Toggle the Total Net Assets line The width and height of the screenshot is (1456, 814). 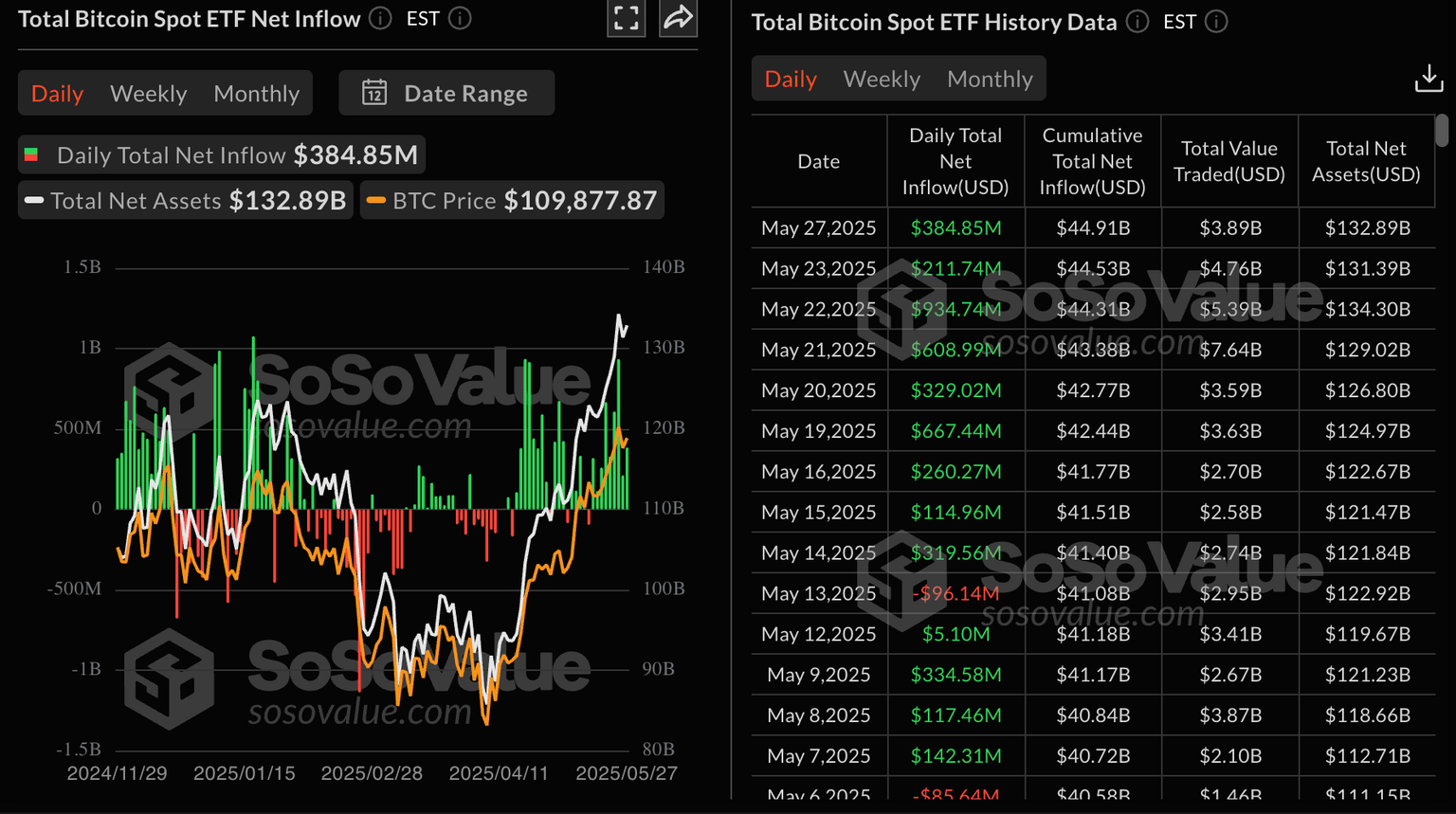coord(186,201)
